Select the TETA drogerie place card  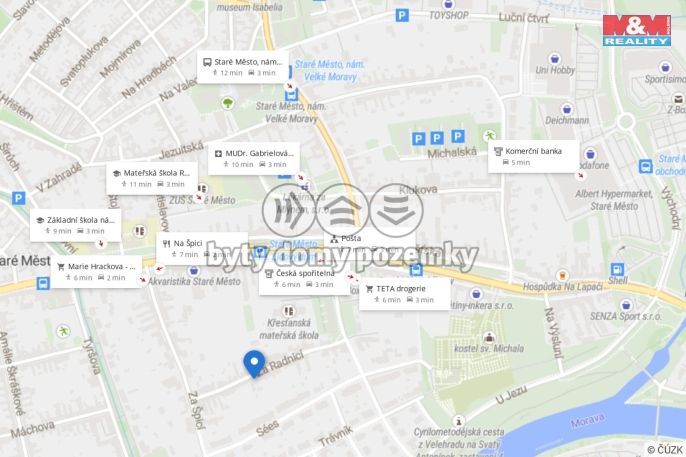tap(405, 294)
